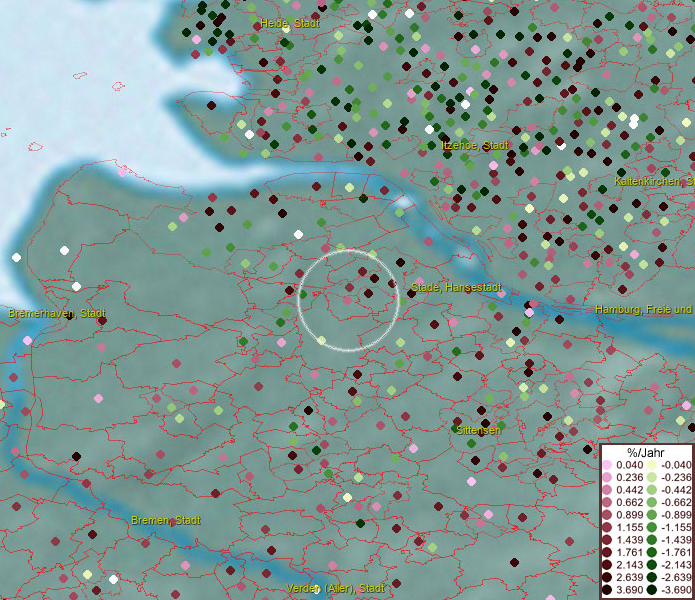Select the -1.155 green legend swatch

(x=652, y=527)
